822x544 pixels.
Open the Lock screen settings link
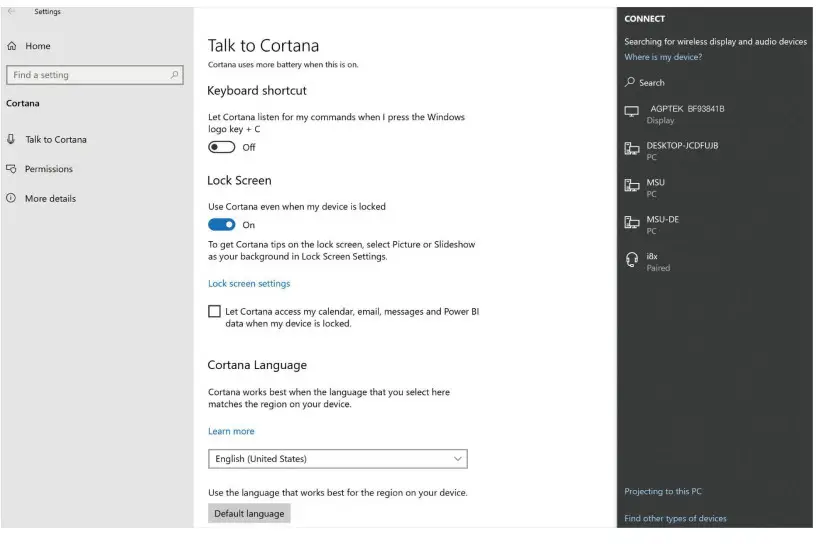click(x=249, y=284)
